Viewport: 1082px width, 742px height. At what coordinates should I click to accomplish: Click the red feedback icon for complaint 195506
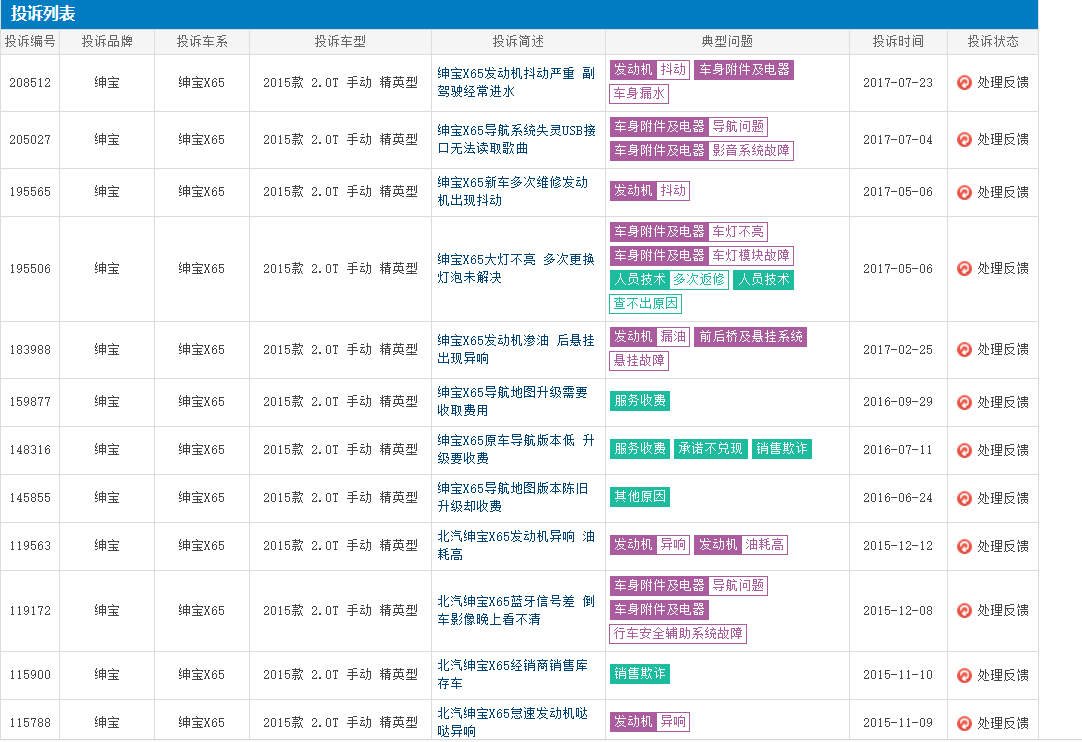pyautogui.click(x=964, y=269)
